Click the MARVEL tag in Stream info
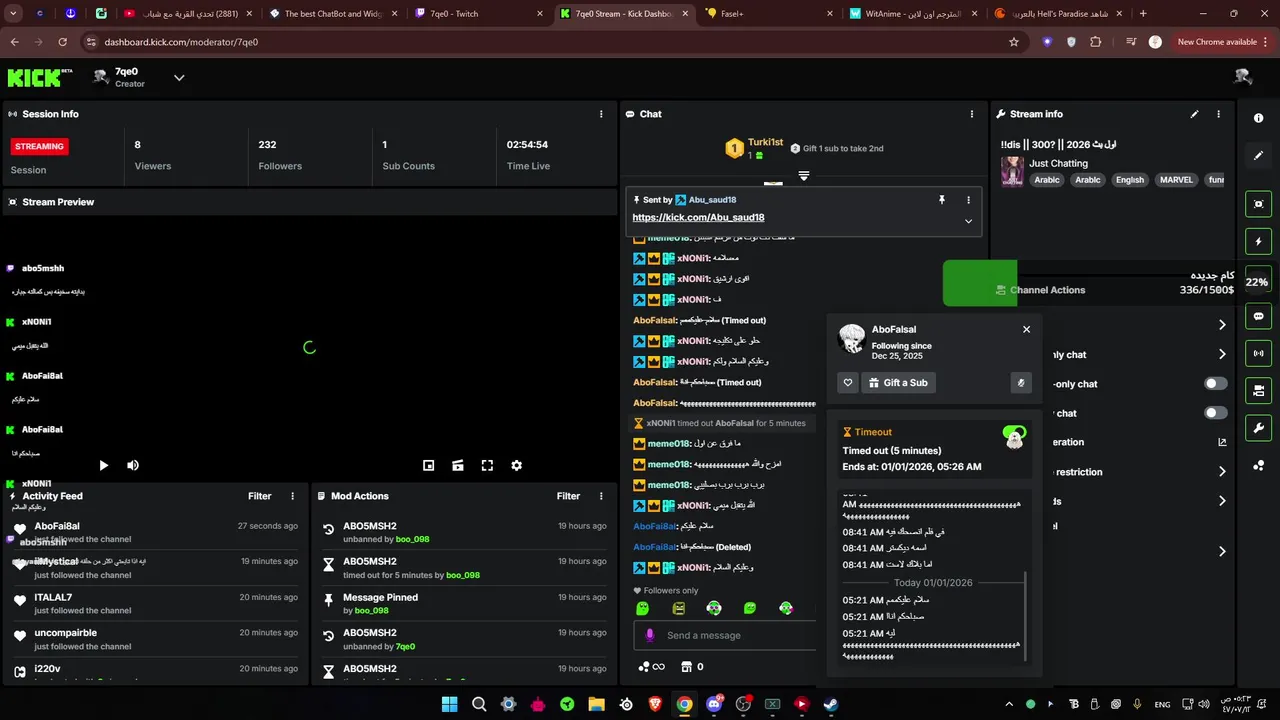 coord(1176,180)
